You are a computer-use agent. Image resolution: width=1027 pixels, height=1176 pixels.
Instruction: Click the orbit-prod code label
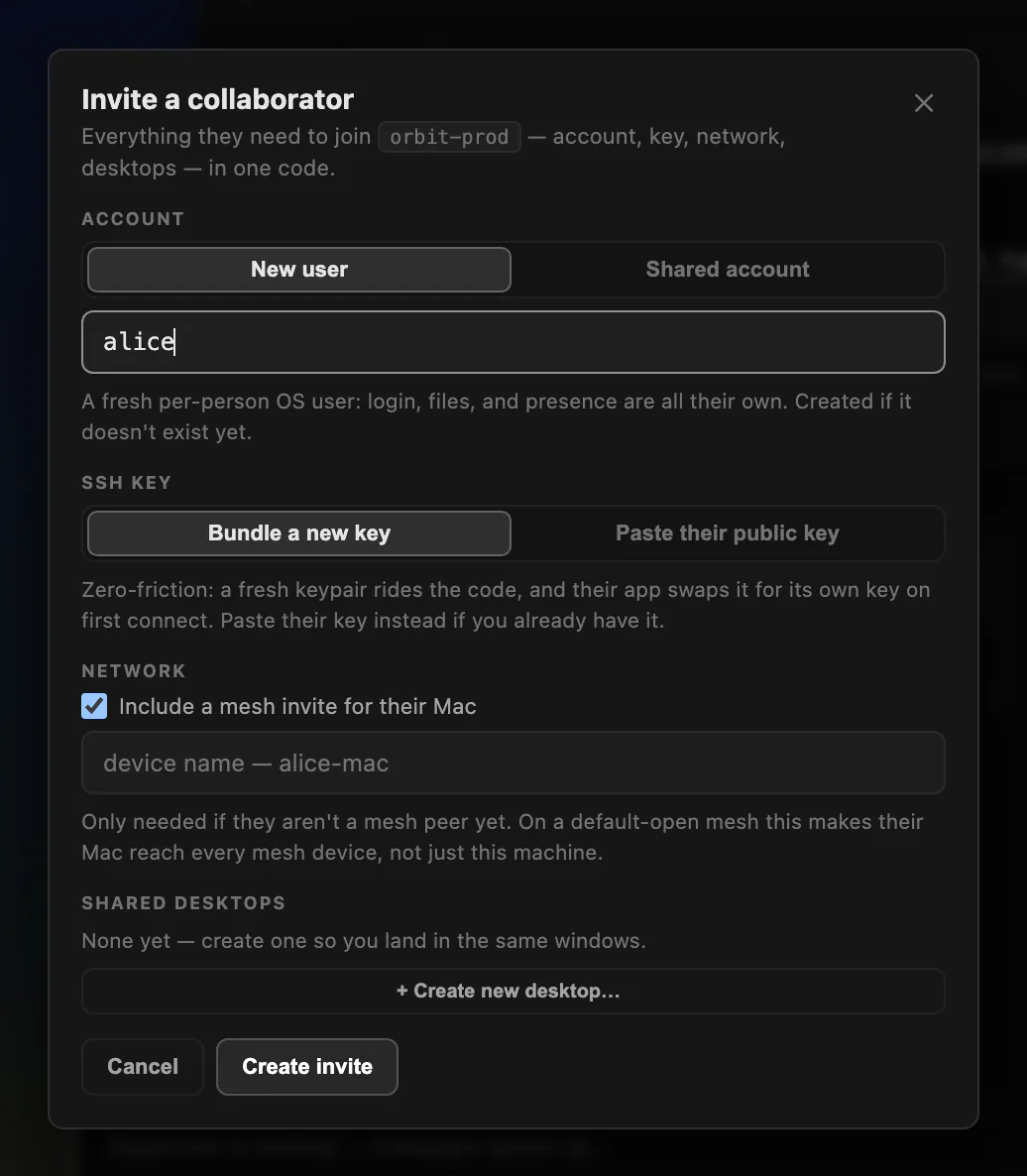449,137
